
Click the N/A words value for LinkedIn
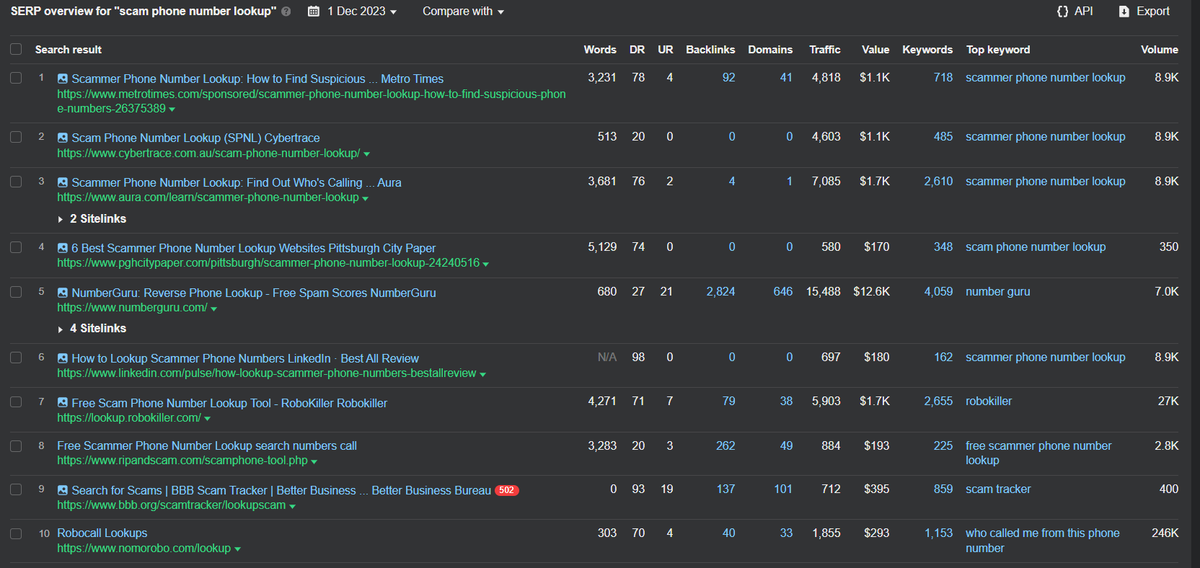tap(607, 357)
